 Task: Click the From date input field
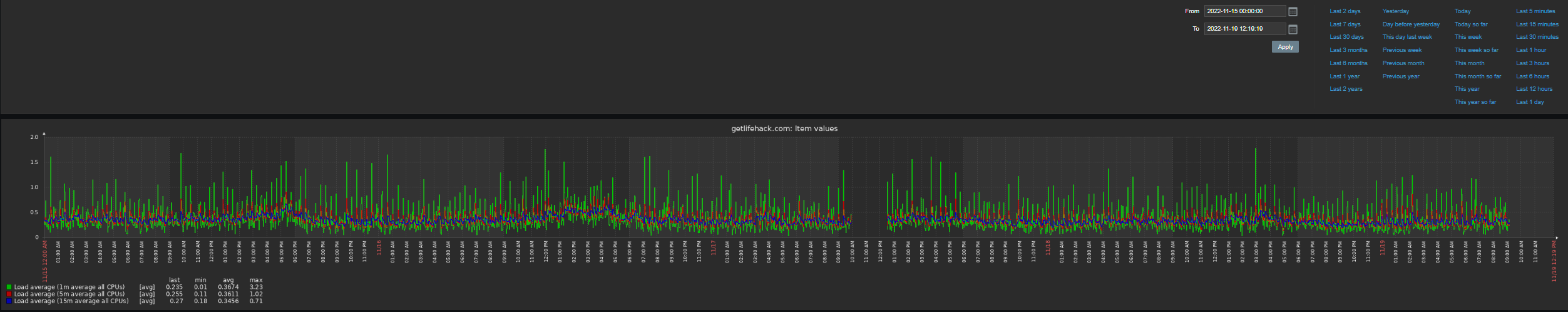tap(1245, 11)
